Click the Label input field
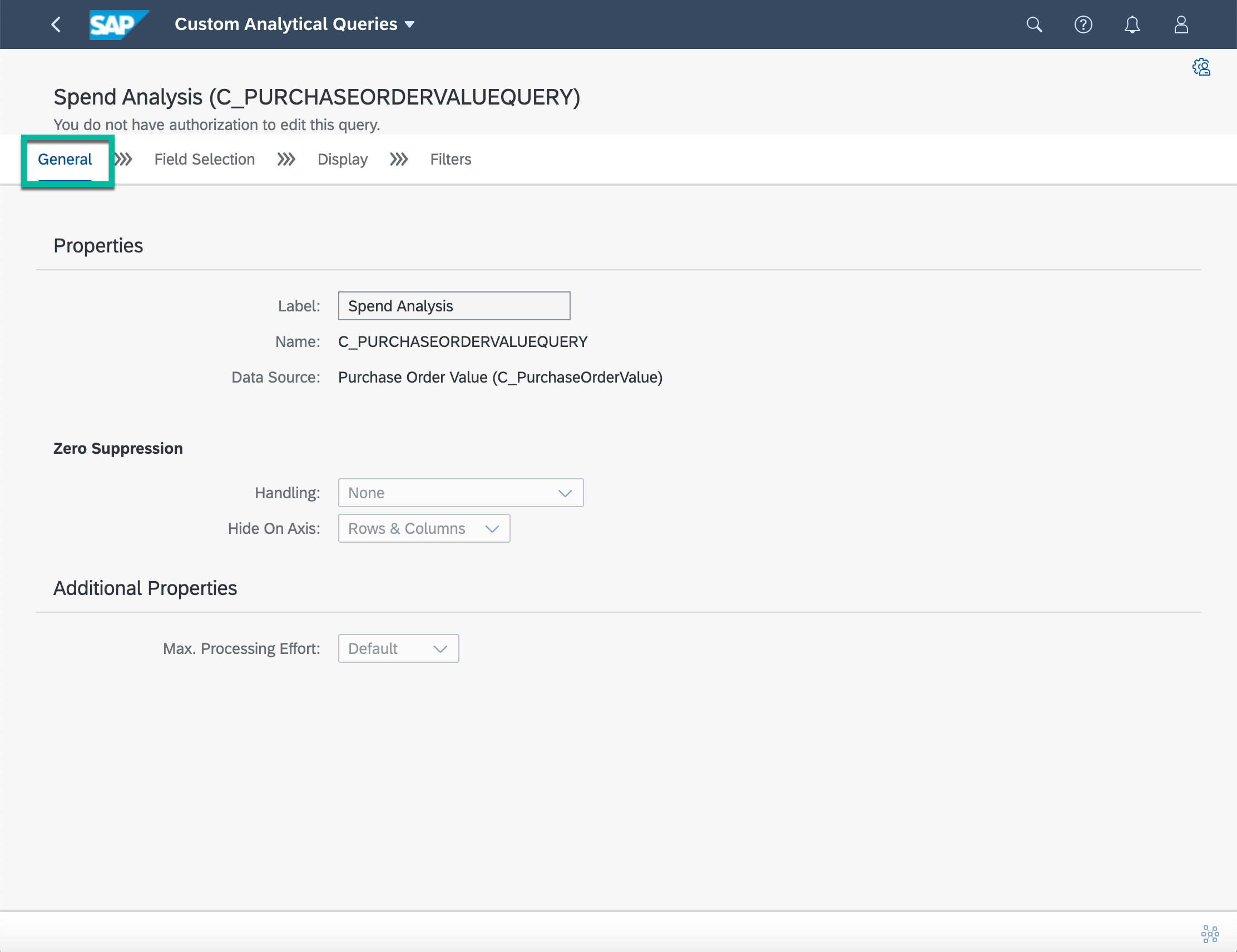Screen dimensions: 1237x952 coord(454,306)
